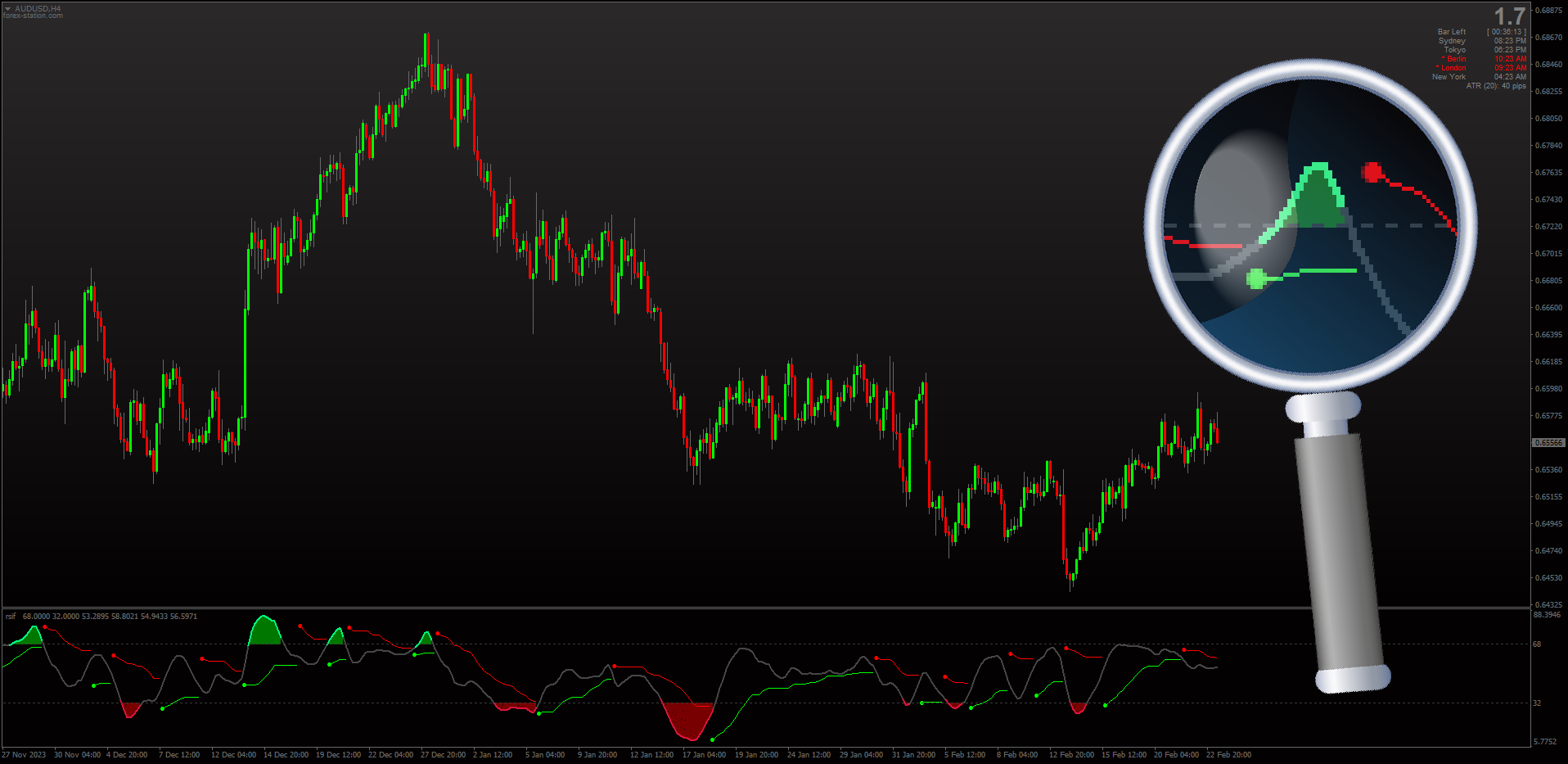Screen dimensions: 1568x764
Task: Click the 5 Jan 04:00 time axis marker
Action: [x=545, y=755]
